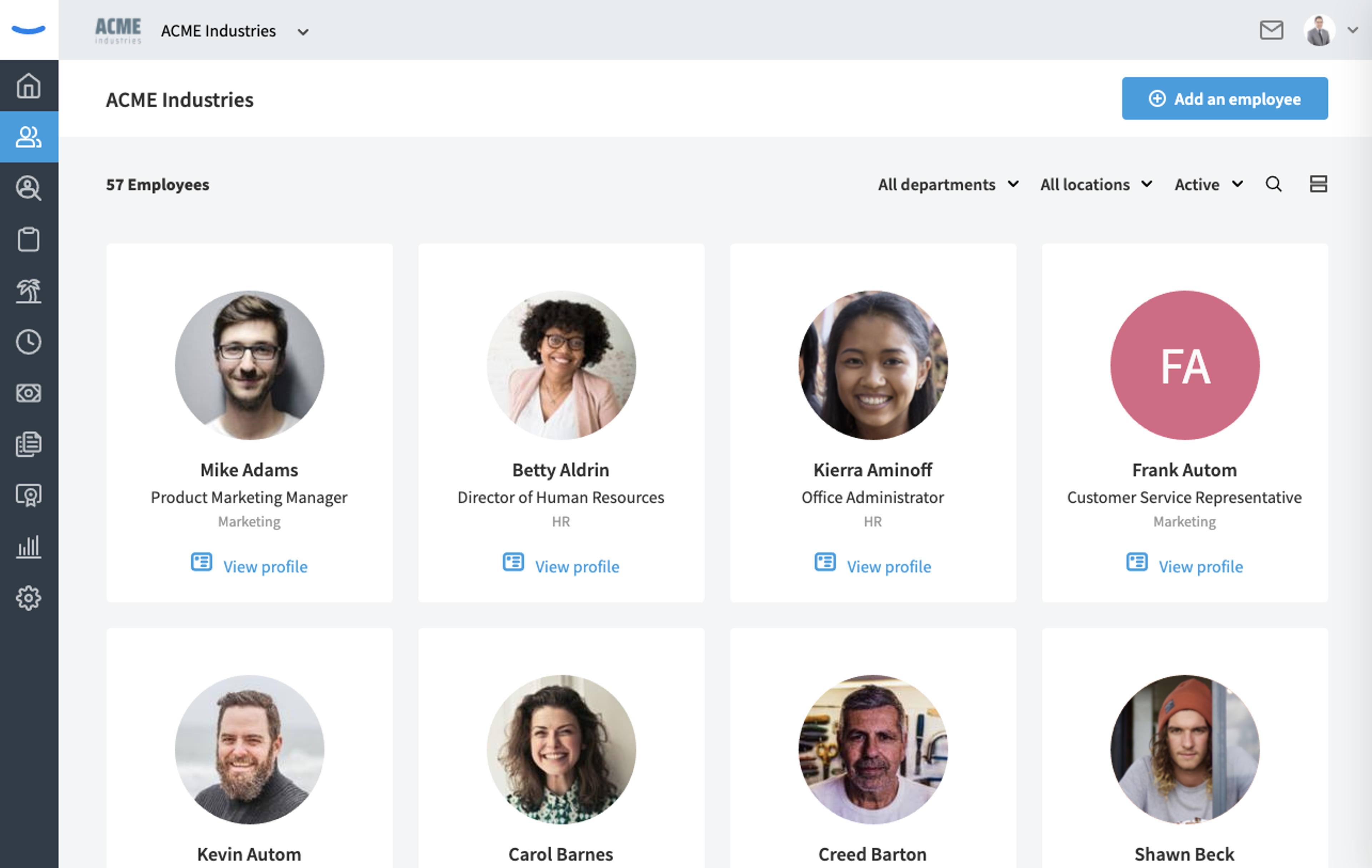Click the HR department label under Betty Aldrin

[x=561, y=522]
